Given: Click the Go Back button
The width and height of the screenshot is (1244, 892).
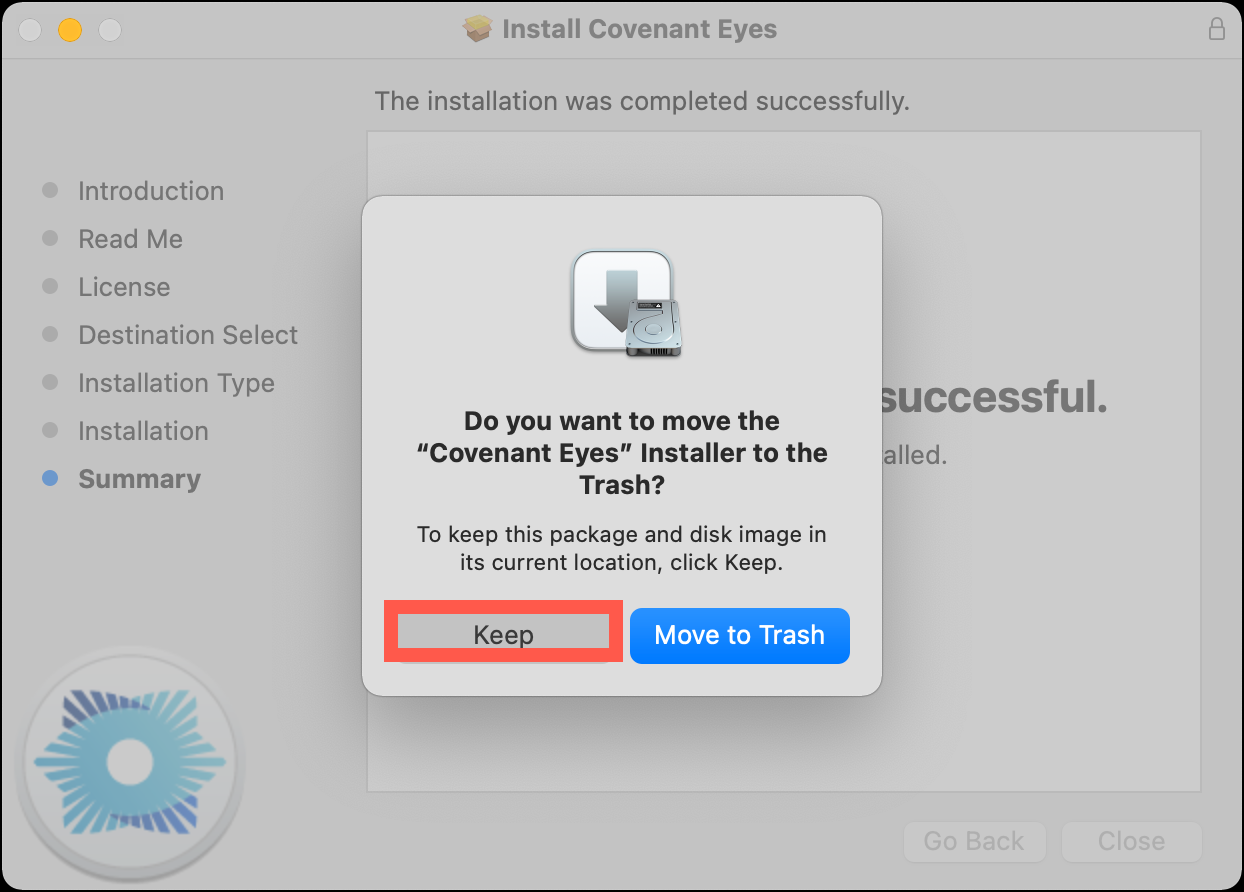Looking at the screenshot, I should click(x=974, y=841).
